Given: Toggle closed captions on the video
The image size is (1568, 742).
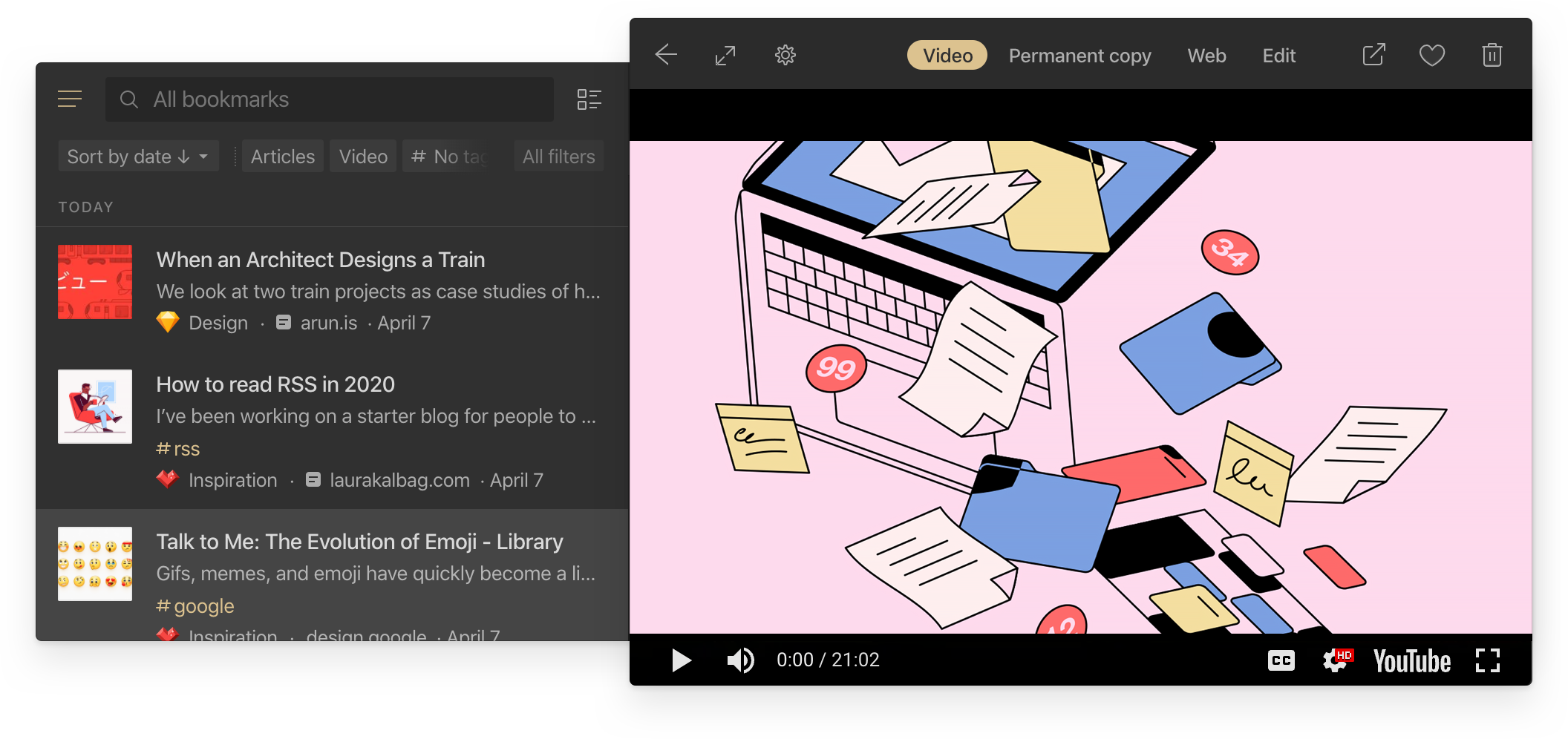Looking at the screenshot, I should point(1281,660).
